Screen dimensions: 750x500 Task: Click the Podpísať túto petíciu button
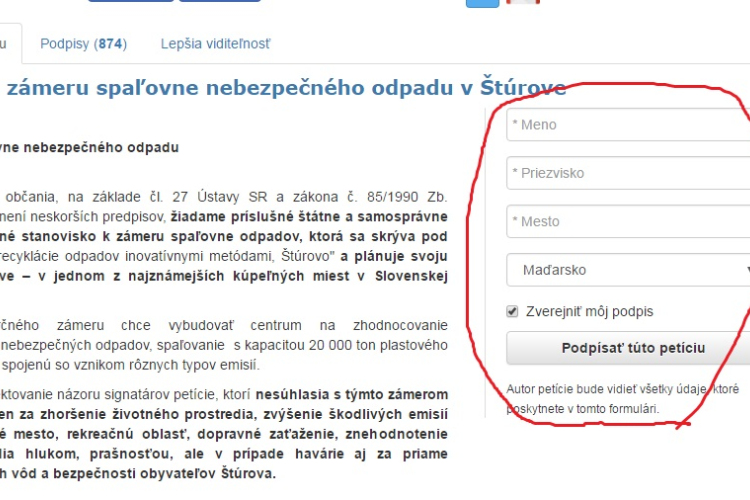628,348
